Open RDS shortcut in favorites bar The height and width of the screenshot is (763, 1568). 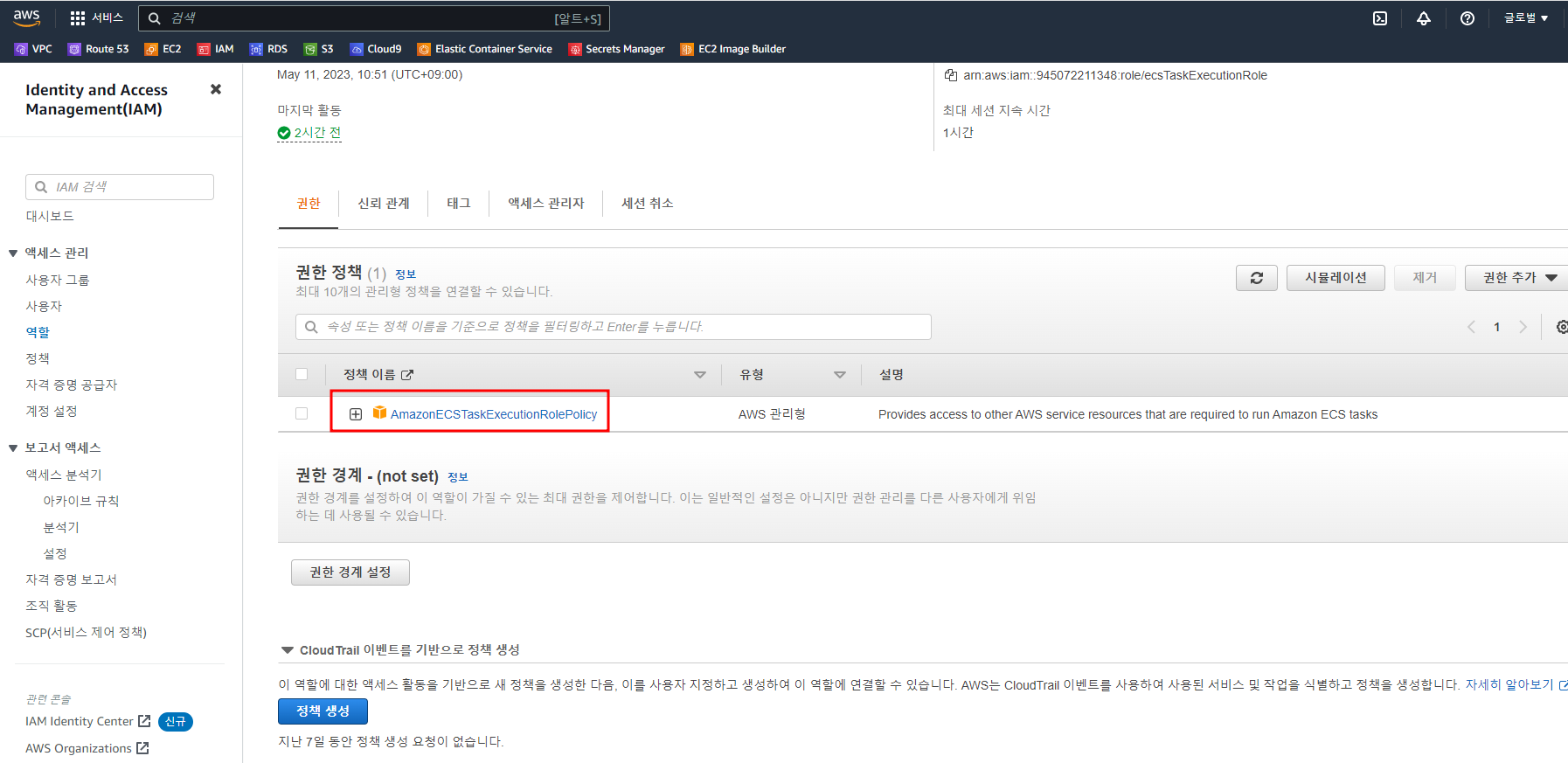[x=268, y=49]
